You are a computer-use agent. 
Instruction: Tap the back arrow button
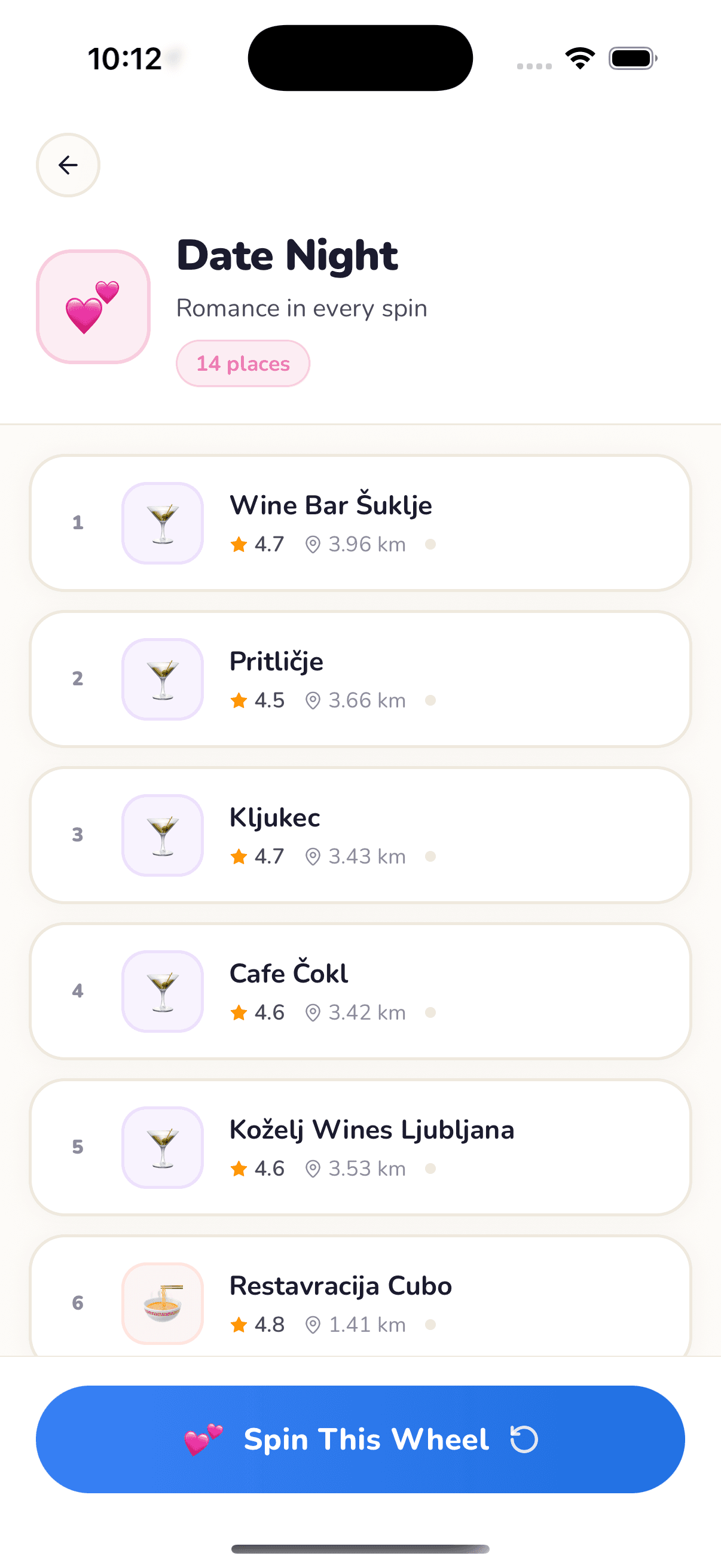(68, 165)
